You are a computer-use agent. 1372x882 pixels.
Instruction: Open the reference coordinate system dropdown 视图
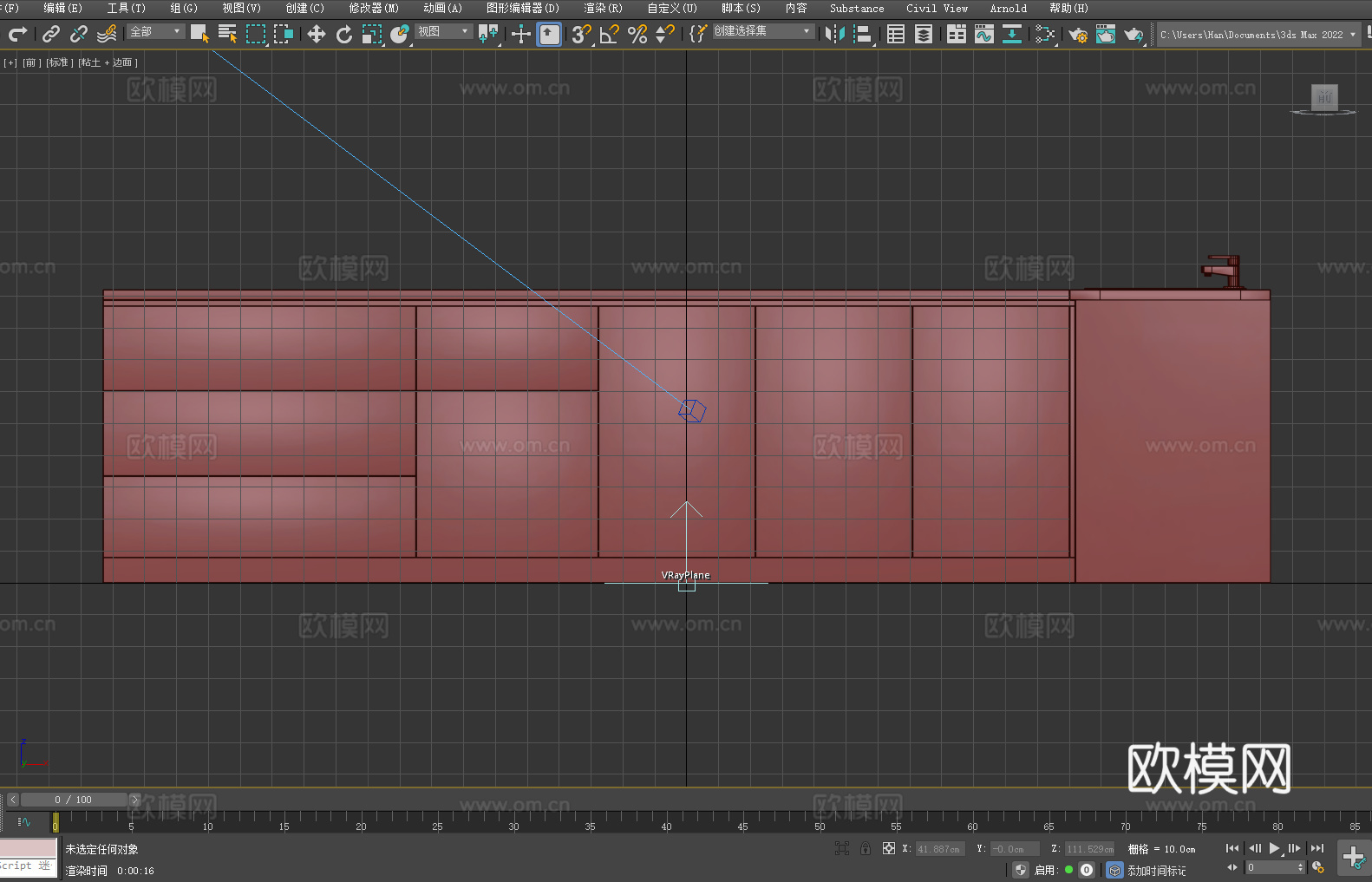(443, 31)
